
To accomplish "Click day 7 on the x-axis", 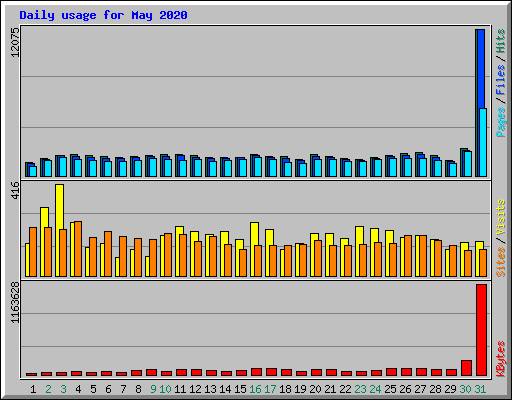I will click(123, 389).
